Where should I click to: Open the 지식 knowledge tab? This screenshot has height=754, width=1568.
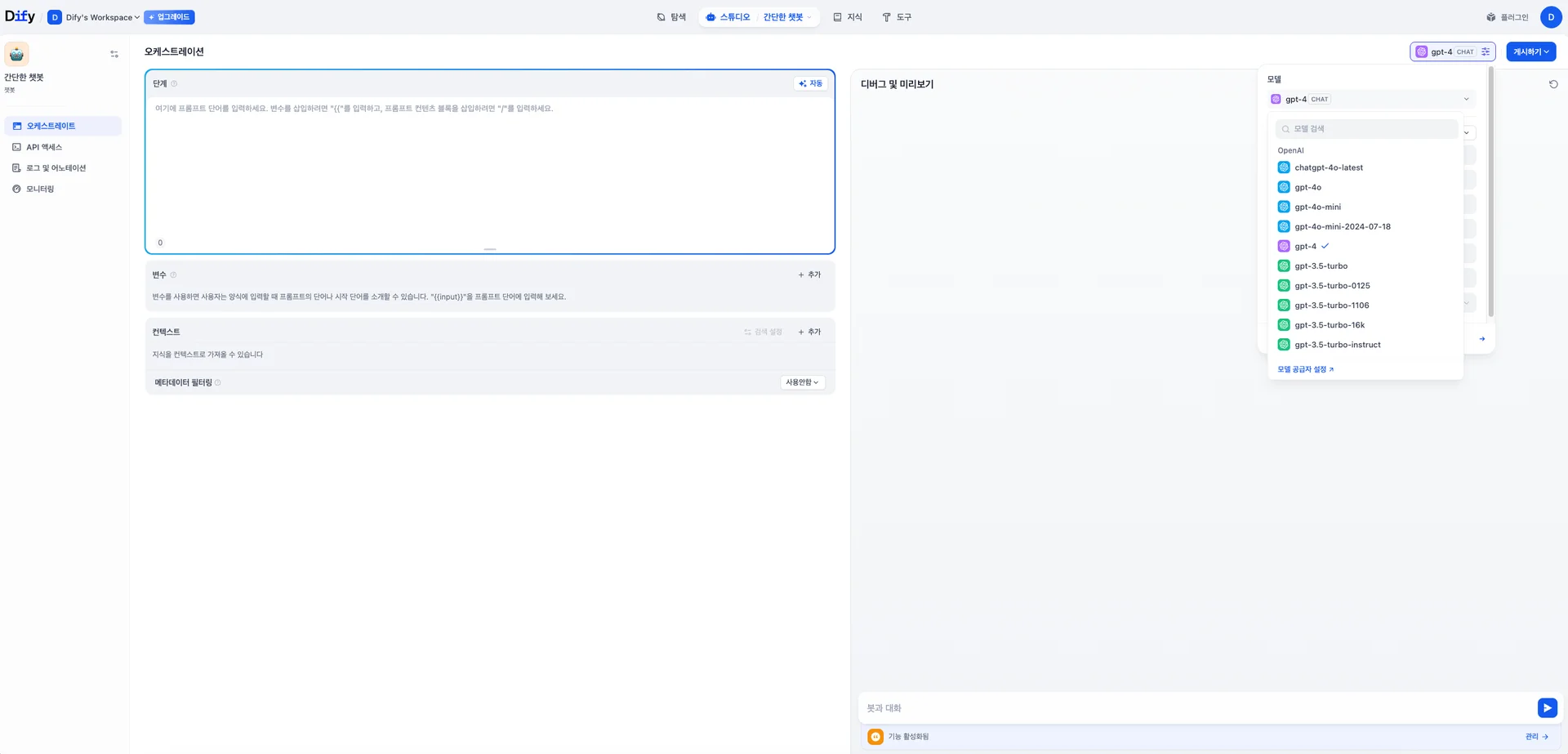click(847, 17)
